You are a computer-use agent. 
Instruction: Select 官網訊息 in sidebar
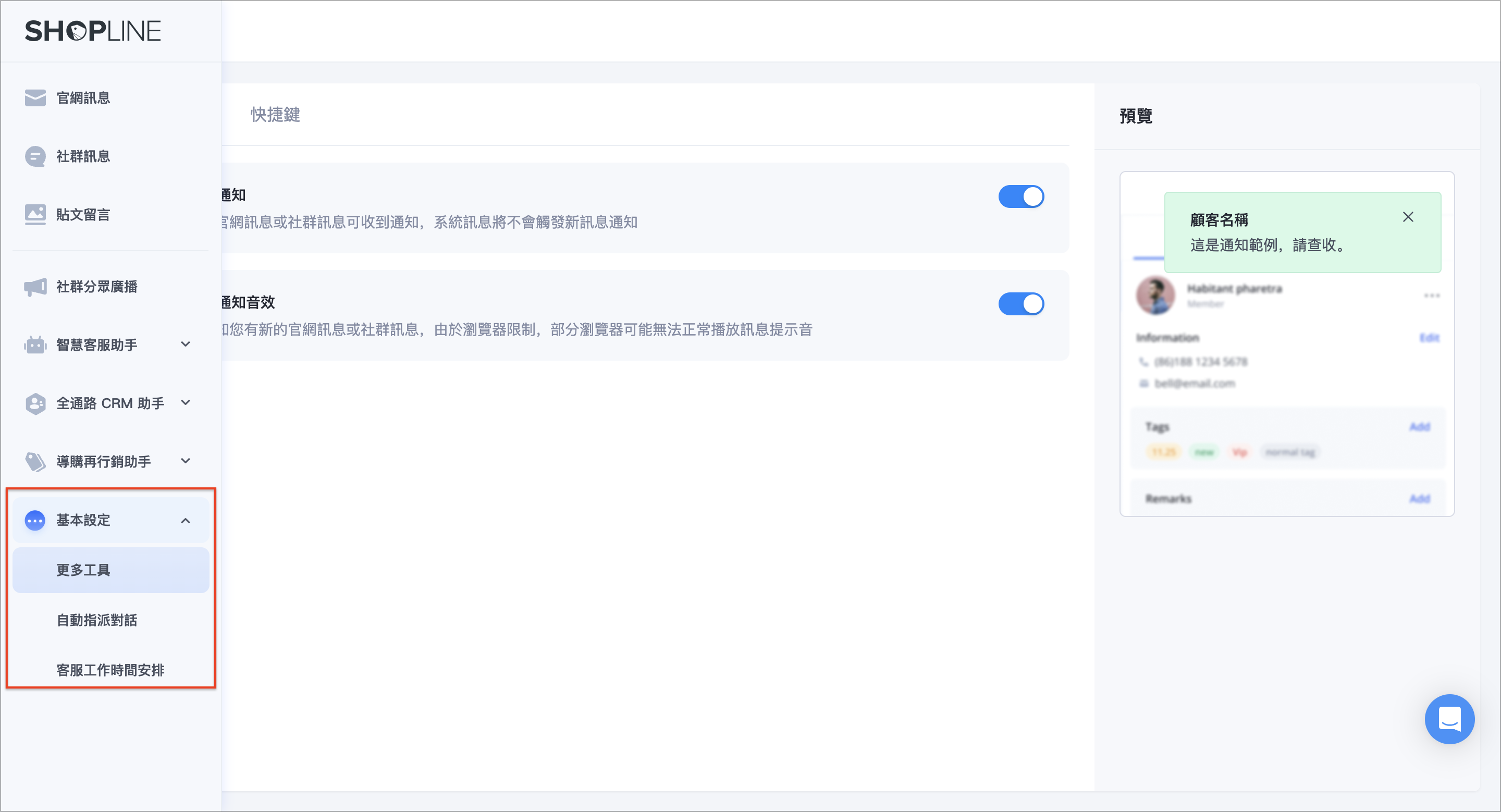110,98
